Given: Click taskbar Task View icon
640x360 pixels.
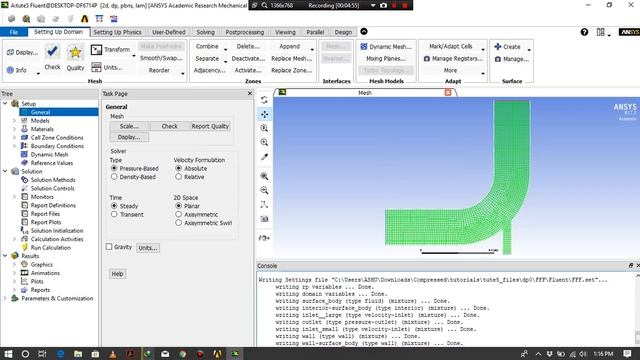Looking at the screenshot, I should click(42, 353).
